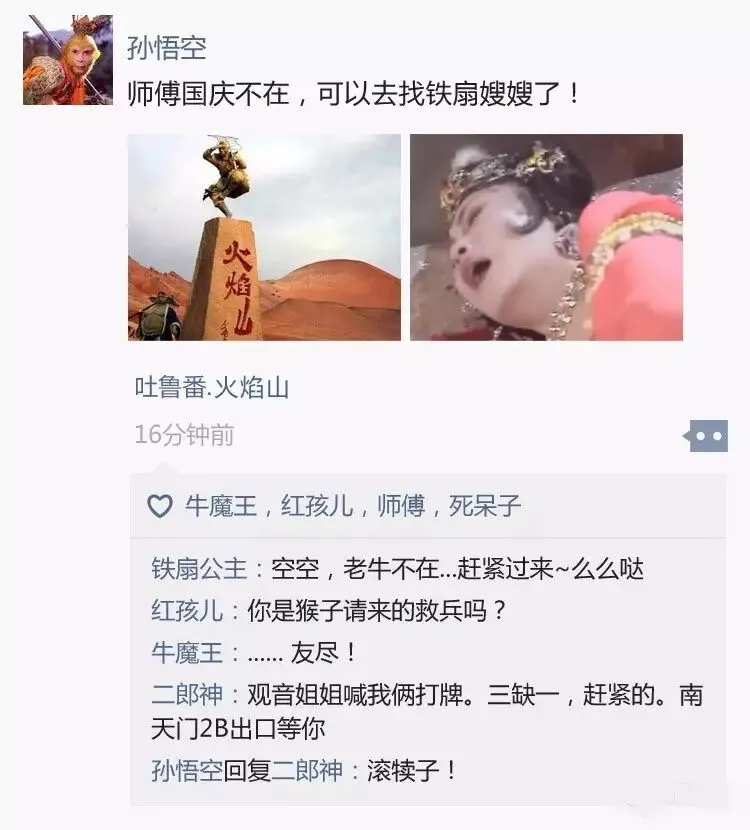Open the like and comment popup button
Image resolution: width=750 pixels, height=830 pixels.
pos(707,436)
